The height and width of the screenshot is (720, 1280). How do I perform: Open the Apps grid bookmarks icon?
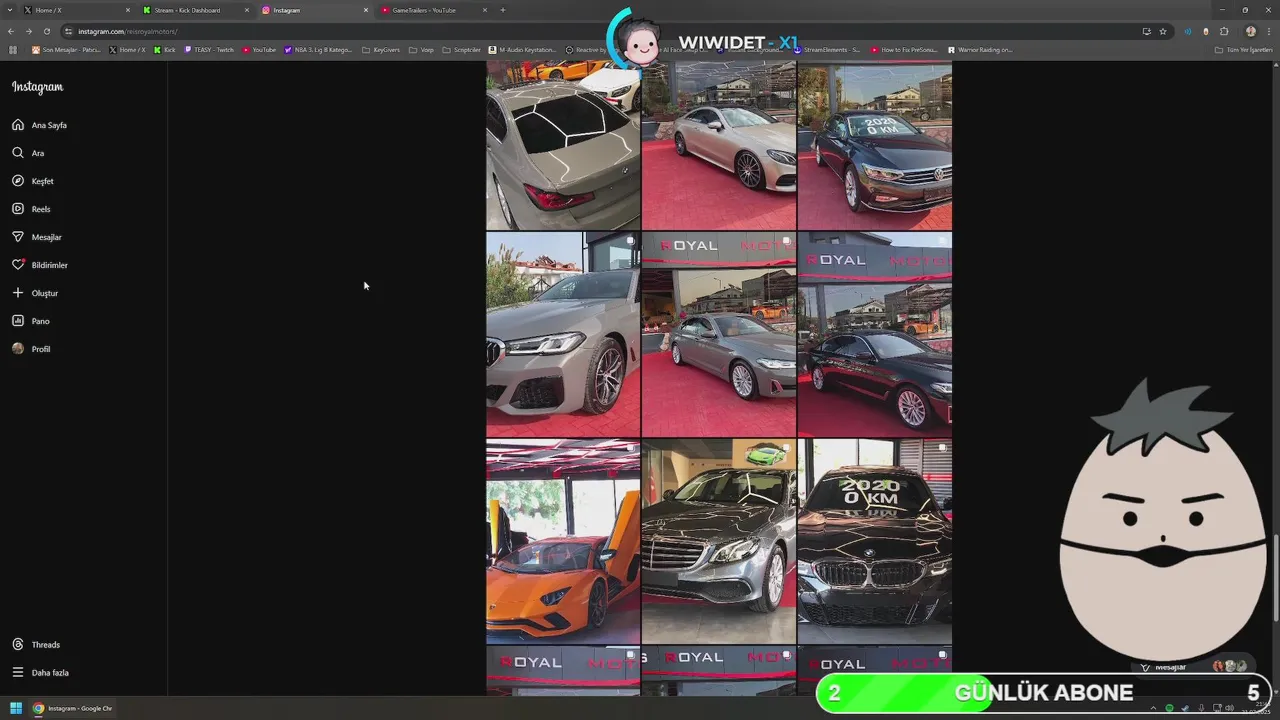click(13, 49)
